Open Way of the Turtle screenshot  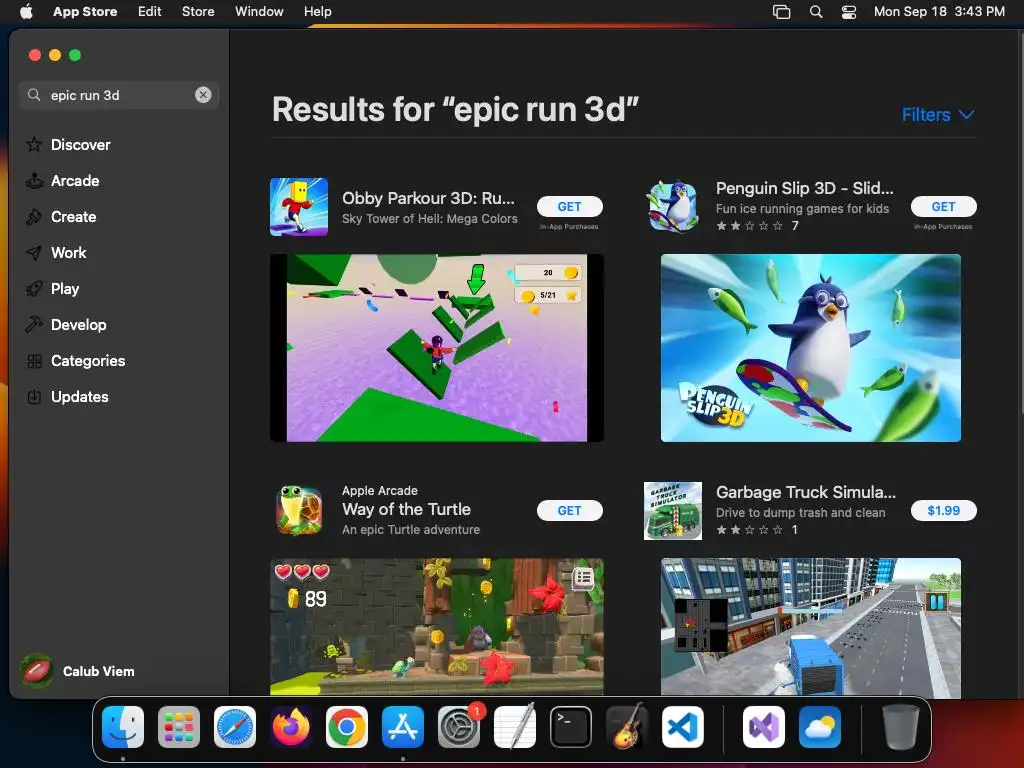point(436,626)
